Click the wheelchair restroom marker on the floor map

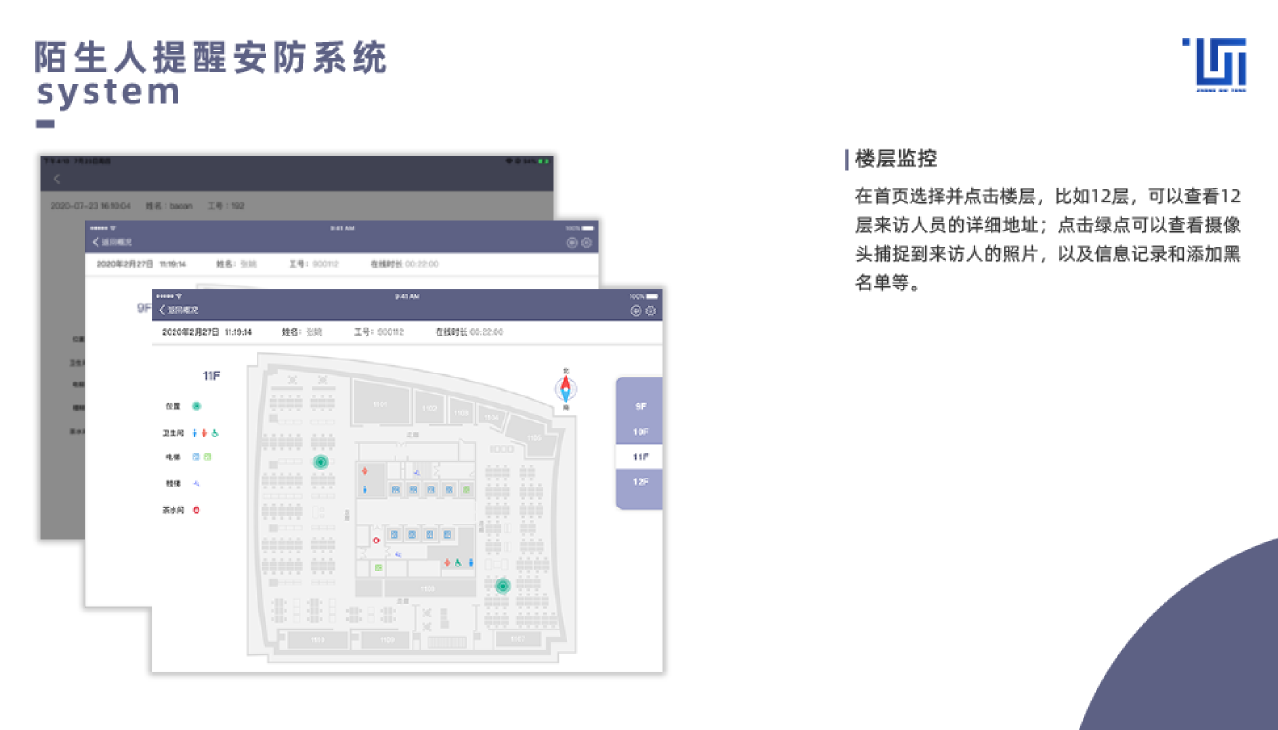tap(459, 563)
